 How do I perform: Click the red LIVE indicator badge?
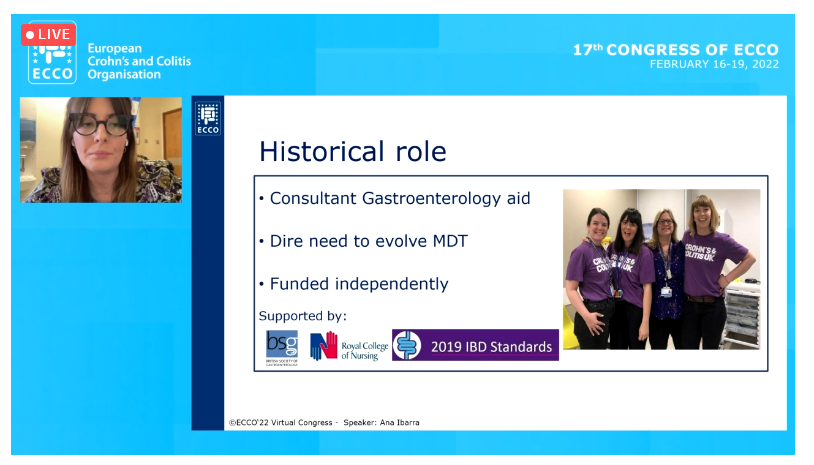48,35
